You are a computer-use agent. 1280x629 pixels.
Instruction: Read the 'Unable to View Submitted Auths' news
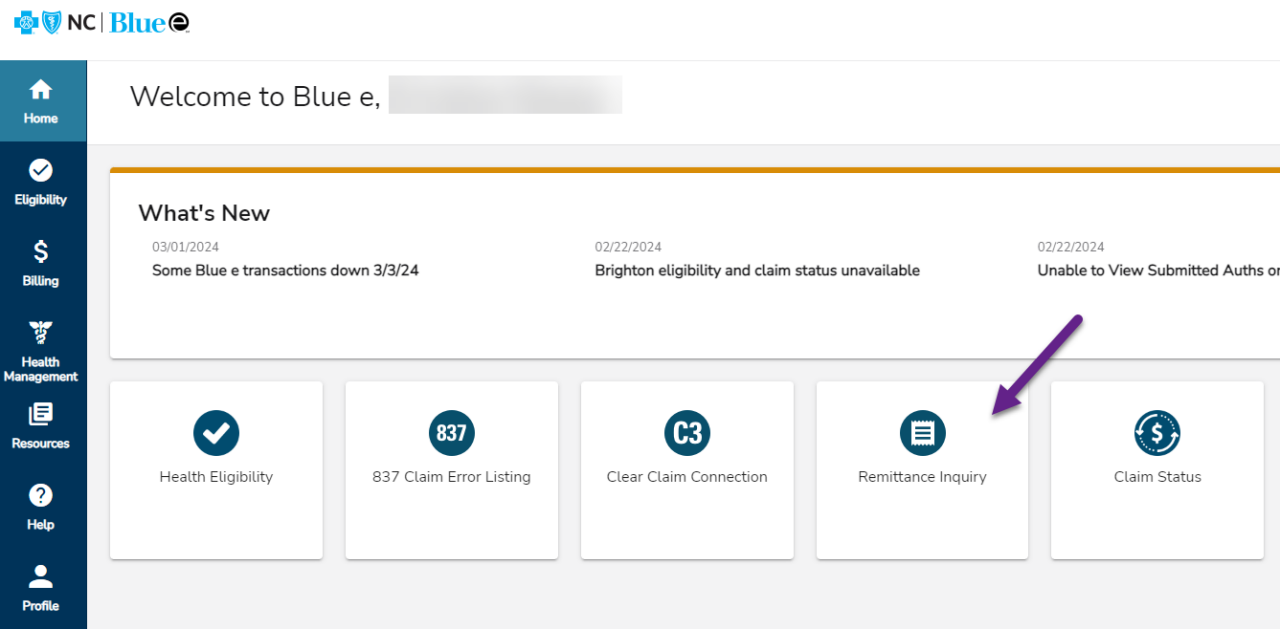(1158, 270)
